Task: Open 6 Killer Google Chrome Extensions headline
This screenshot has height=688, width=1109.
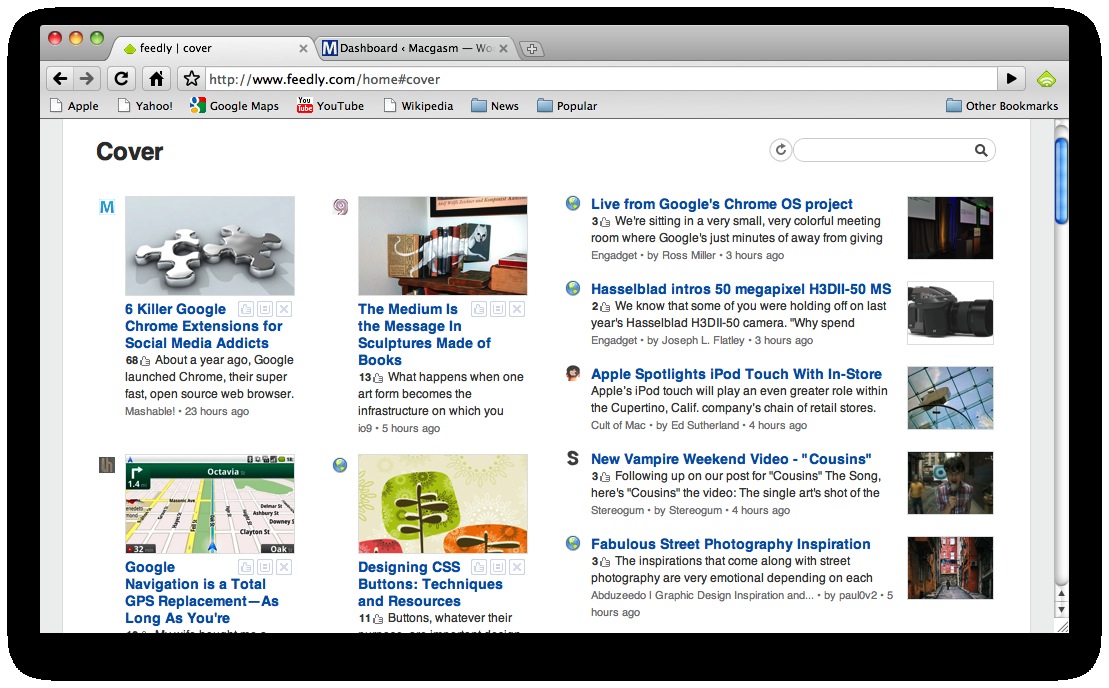Action: coord(204,326)
